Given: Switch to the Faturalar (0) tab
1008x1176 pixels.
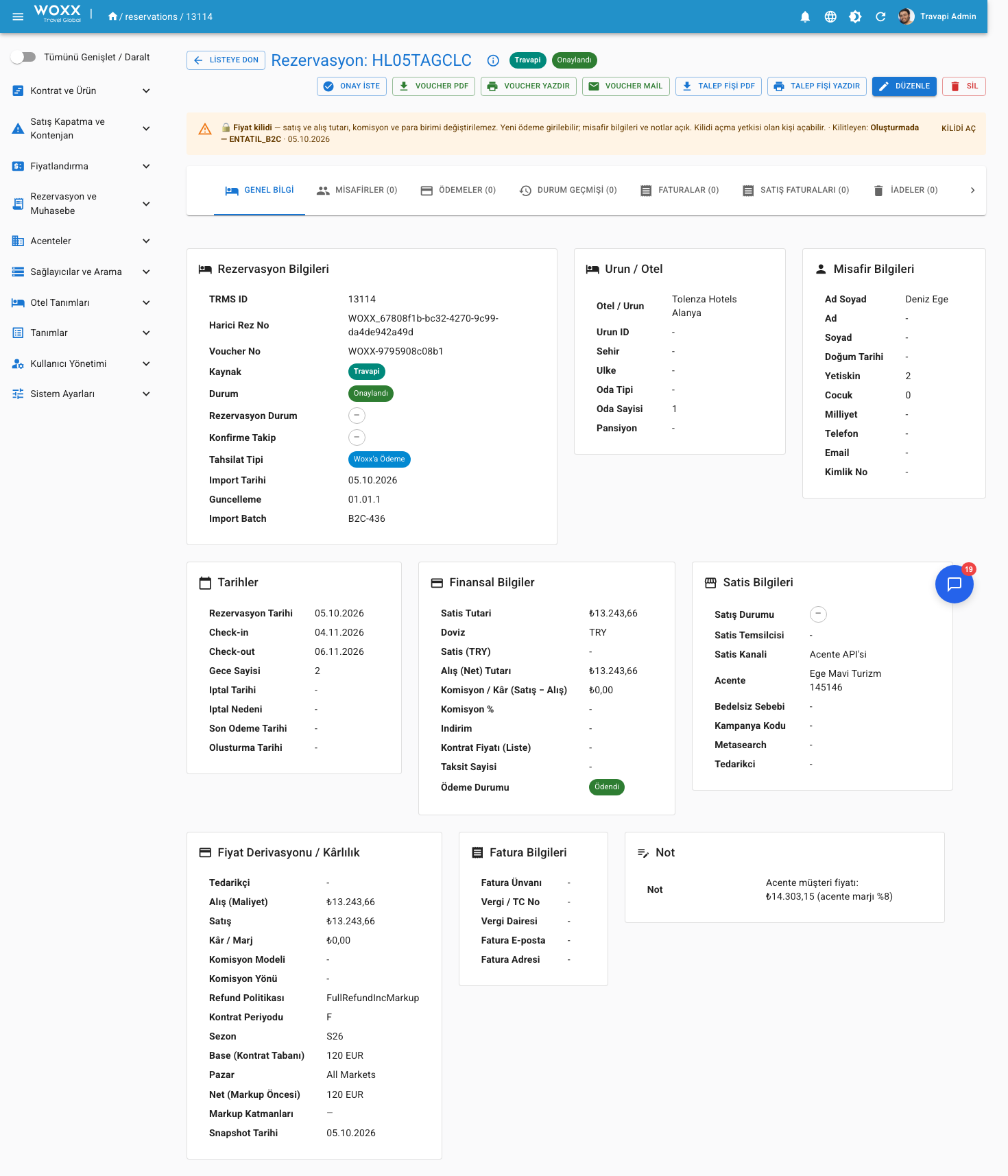Looking at the screenshot, I should pos(679,190).
